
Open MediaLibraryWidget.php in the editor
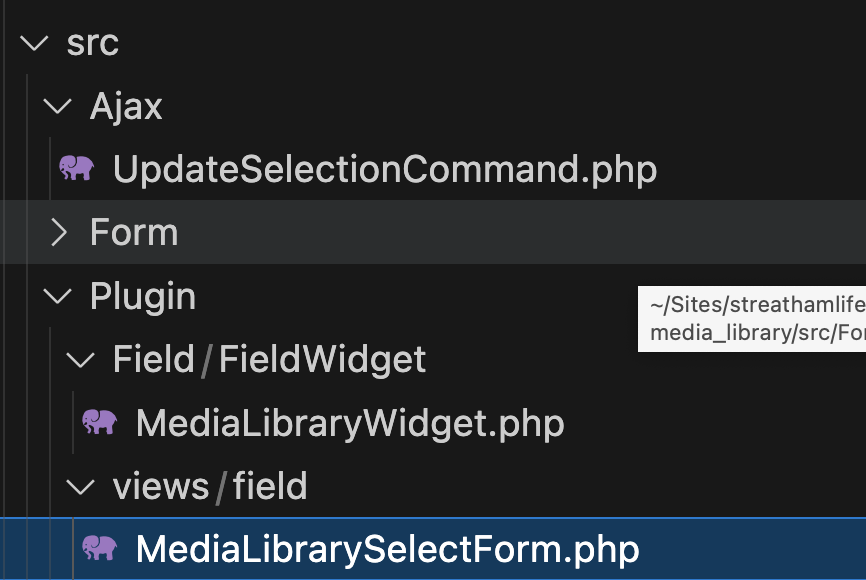[350, 424]
